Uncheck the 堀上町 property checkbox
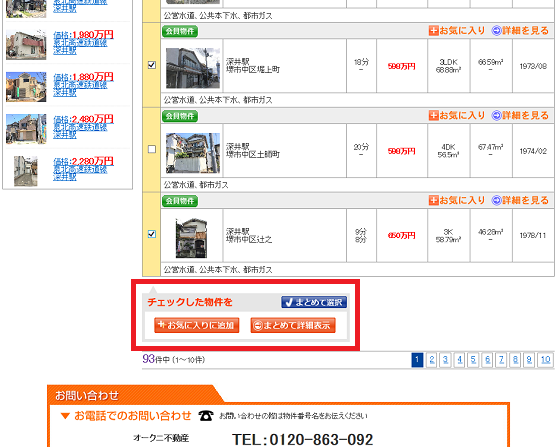This screenshot has height=447, width=560. tap(152, 65)
